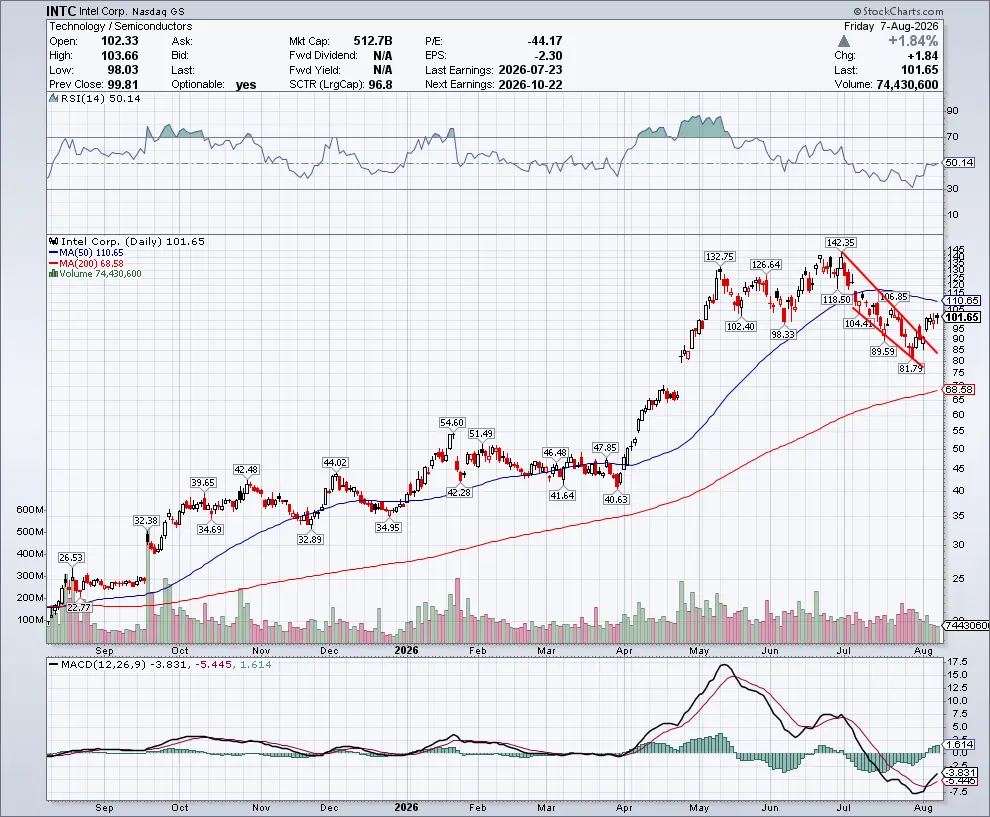Click the P/E value -44.17

(x=545, y=40)
